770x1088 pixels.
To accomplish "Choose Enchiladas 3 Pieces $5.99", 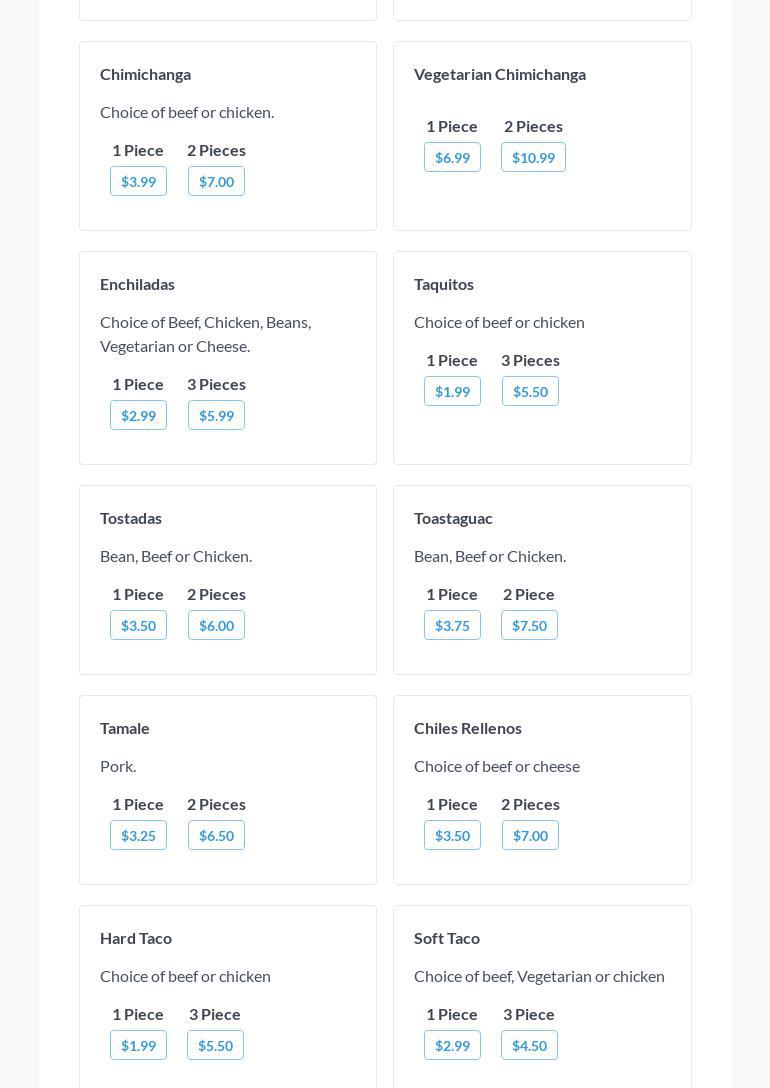I will tap(216, 415).
